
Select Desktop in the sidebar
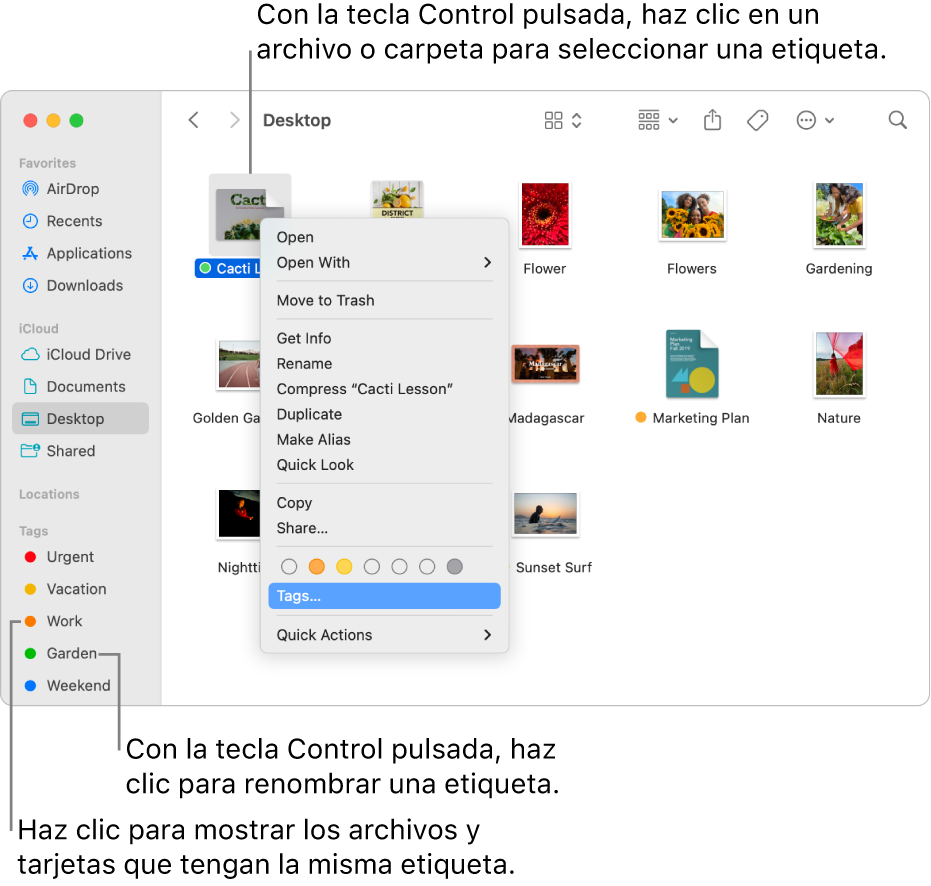[x=80, y=419]
